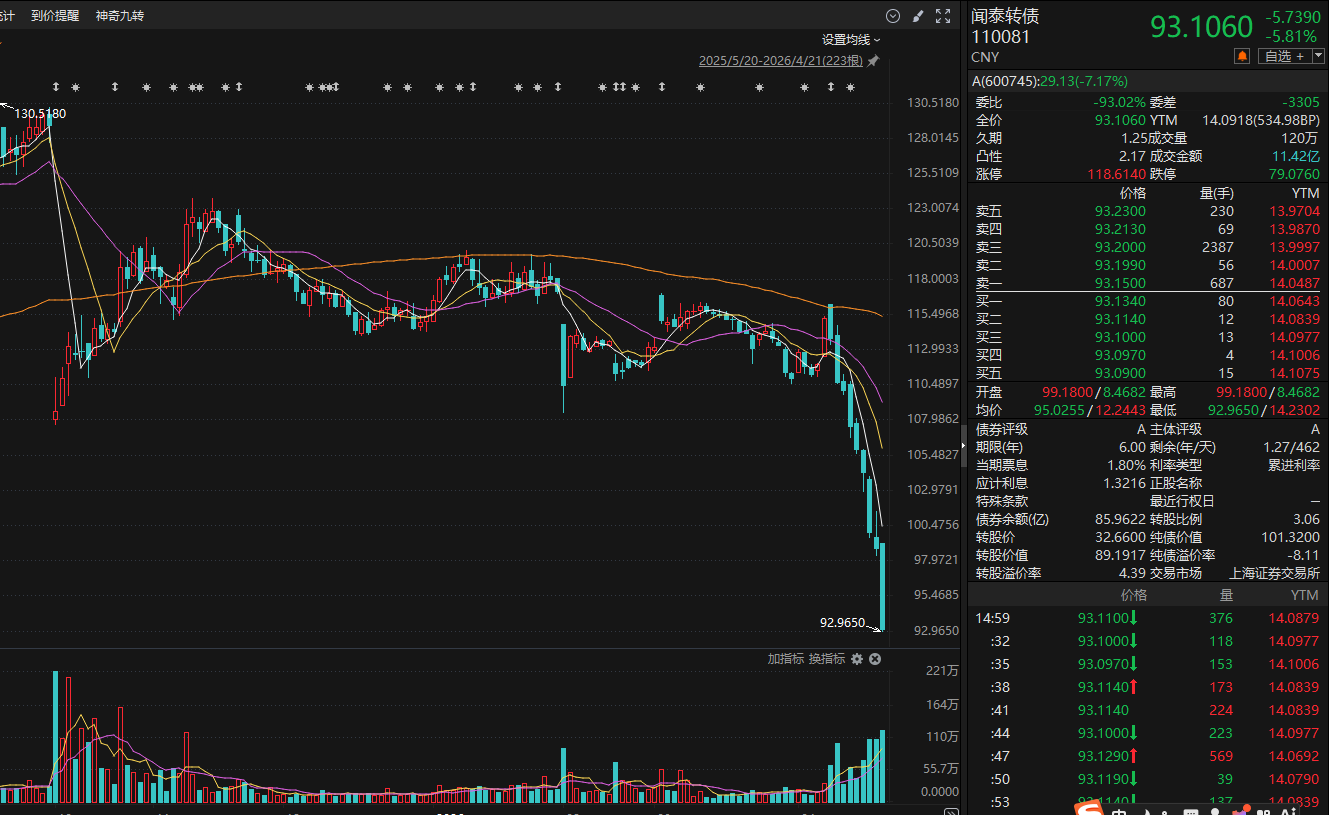
Task: Click the 纯债价值 value 101.3200
Action: tap(1292, 537)
